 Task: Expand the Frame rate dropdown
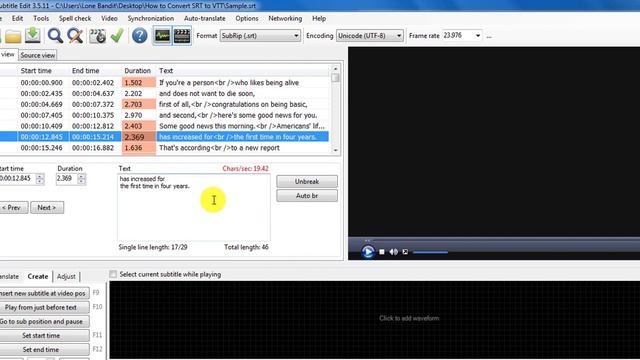coord(478,36)
